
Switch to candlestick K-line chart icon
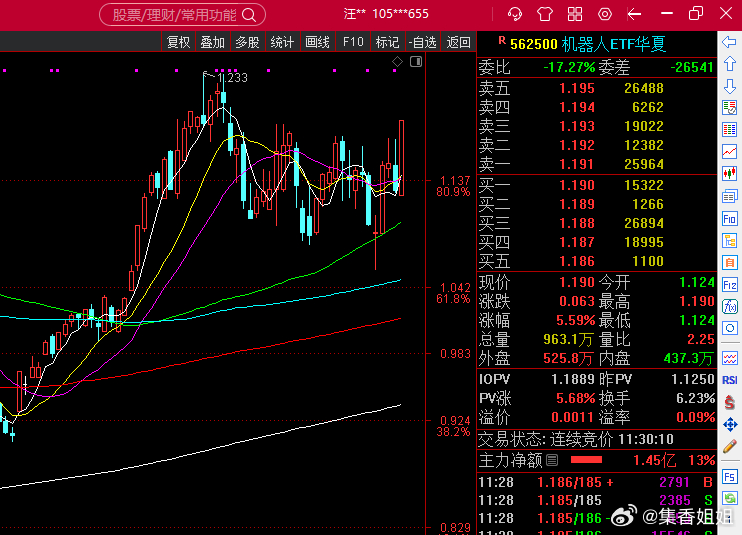click(729, 174)
